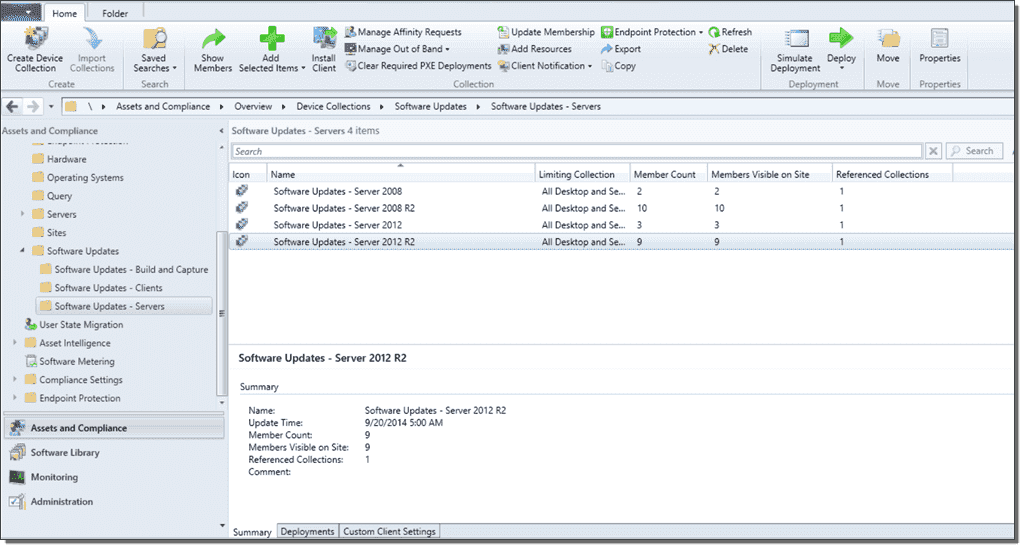The image size is (1024, 549).
Task: Click in the Search input field
Action: coord(577,151)
